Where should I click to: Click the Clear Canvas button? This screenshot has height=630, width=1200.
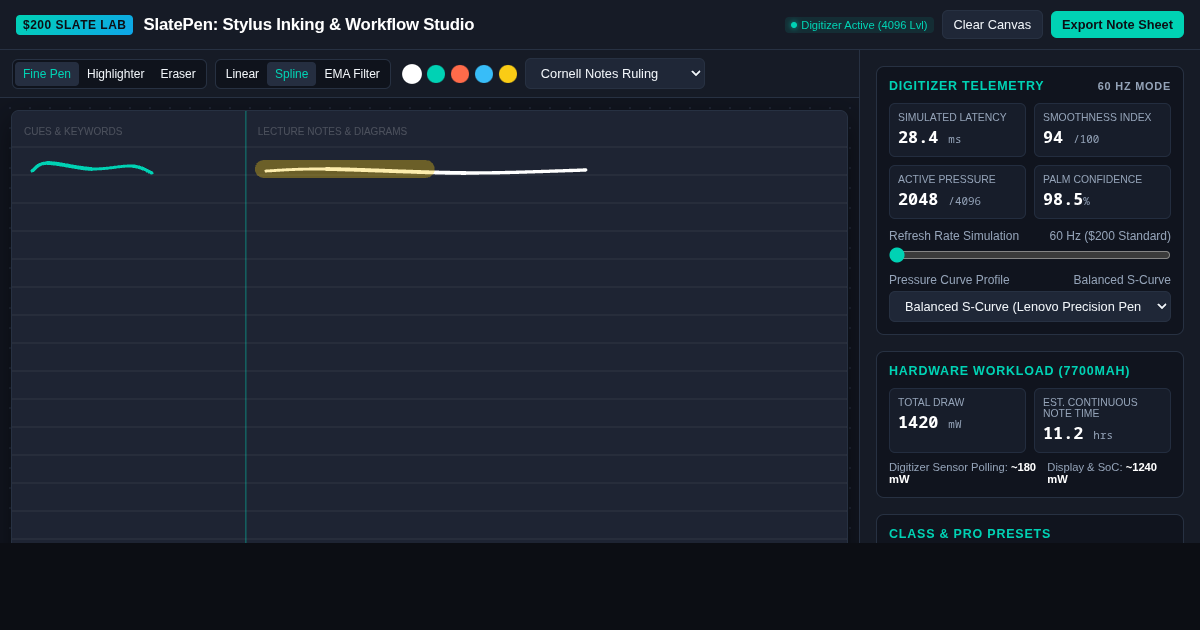[x=992, y=25]
